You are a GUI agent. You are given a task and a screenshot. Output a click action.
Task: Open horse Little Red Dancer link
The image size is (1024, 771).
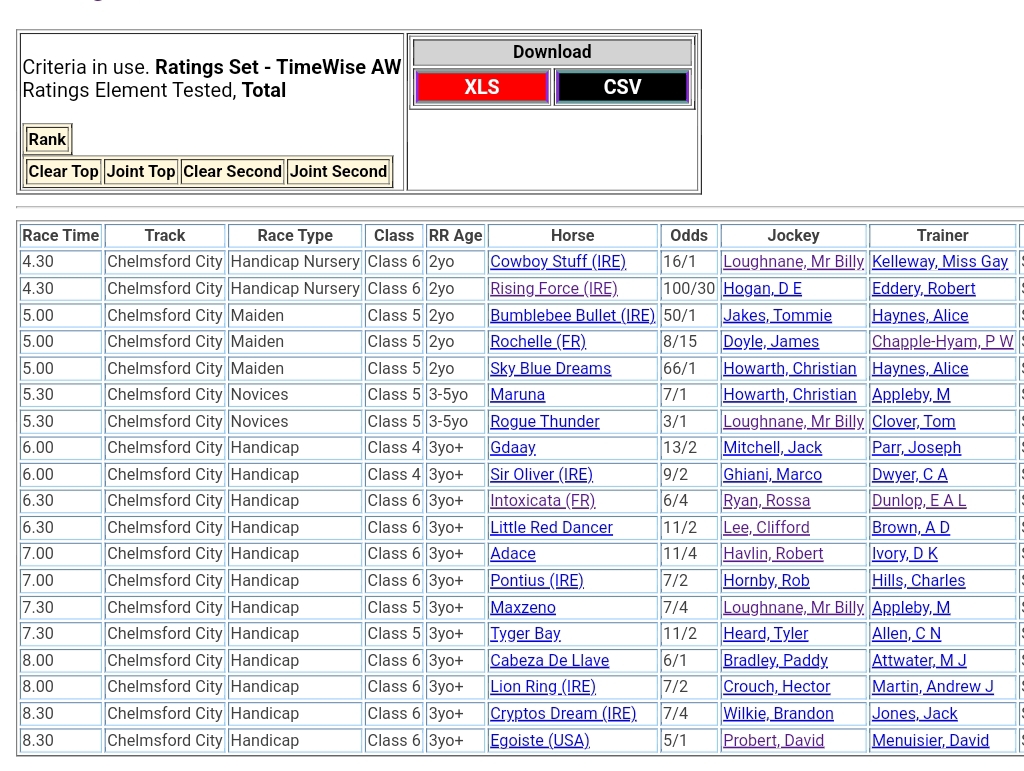tap(551, 528)
